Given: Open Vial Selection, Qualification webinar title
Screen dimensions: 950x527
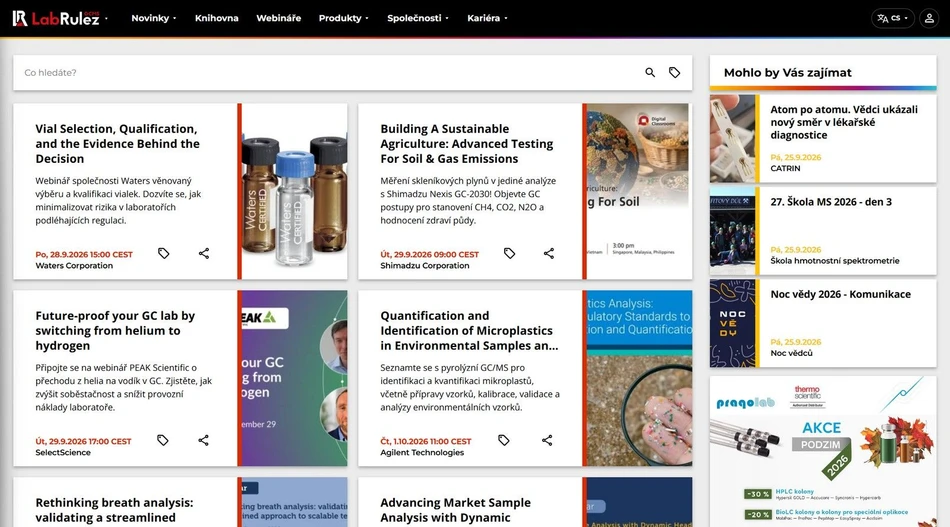Looking at the screenshot, I should 117,144.
